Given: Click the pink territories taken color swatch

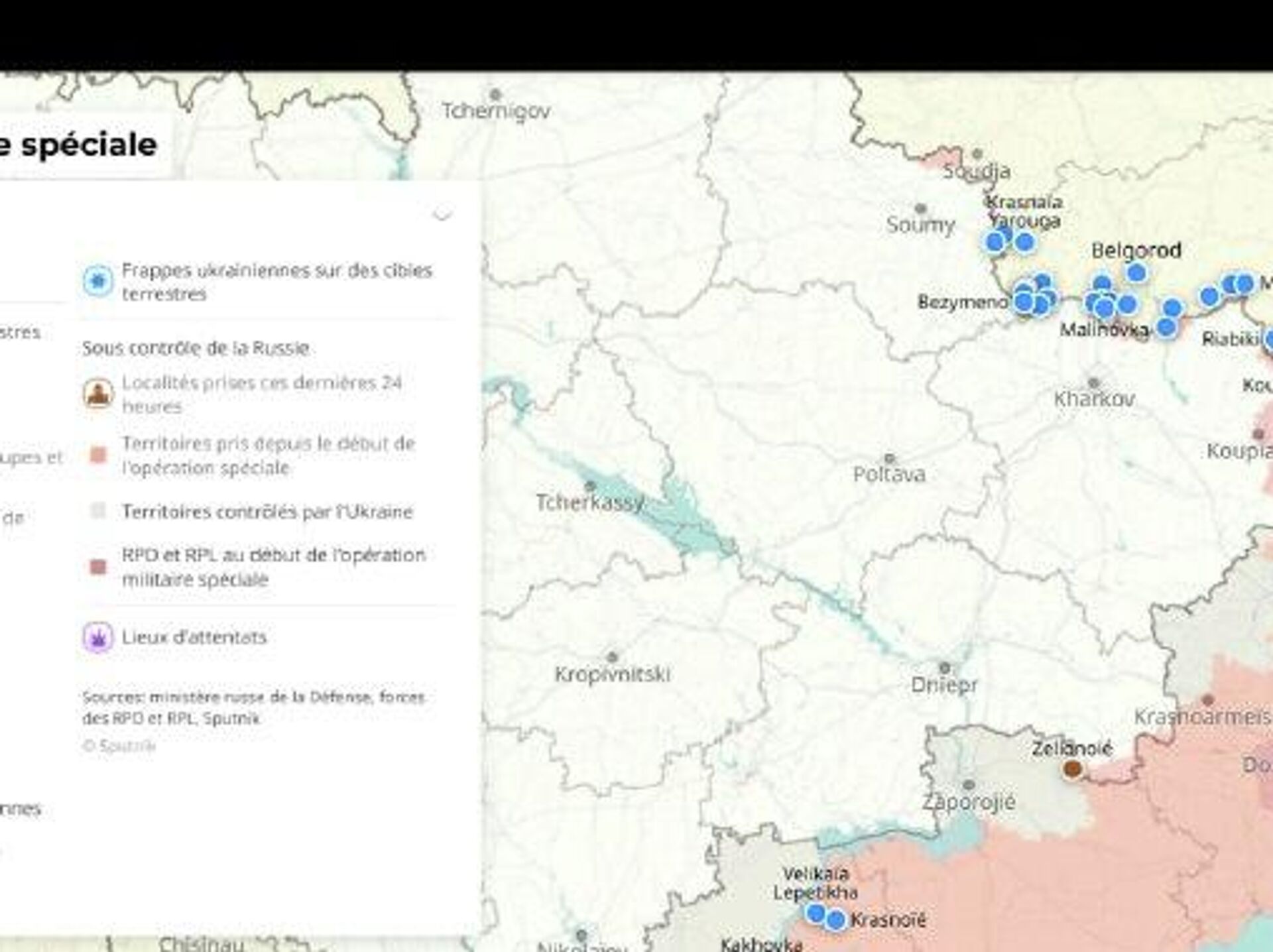Looking at the screenshot, I should click(97, 455).
